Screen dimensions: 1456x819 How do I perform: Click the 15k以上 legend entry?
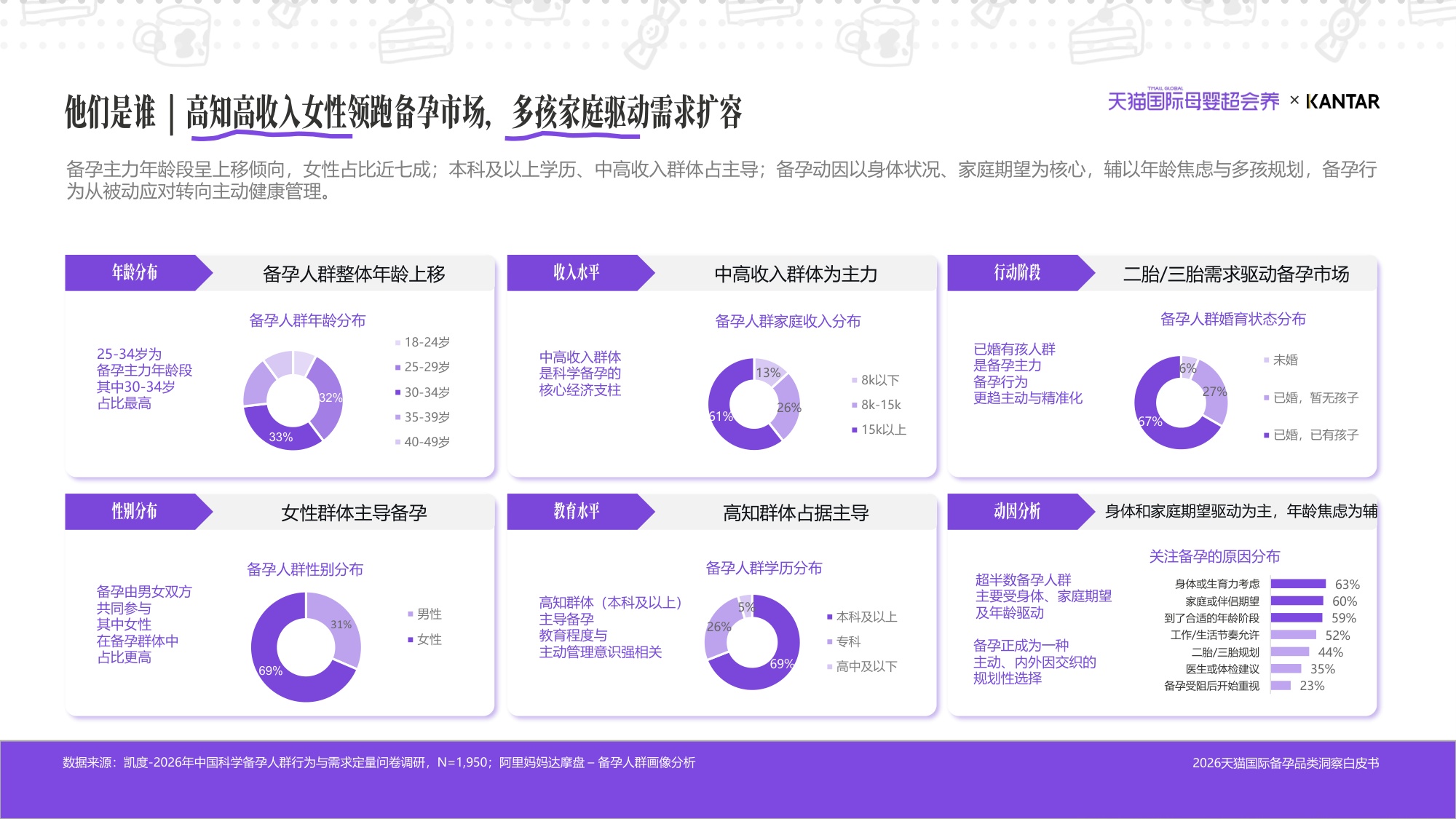click(879, 430)
